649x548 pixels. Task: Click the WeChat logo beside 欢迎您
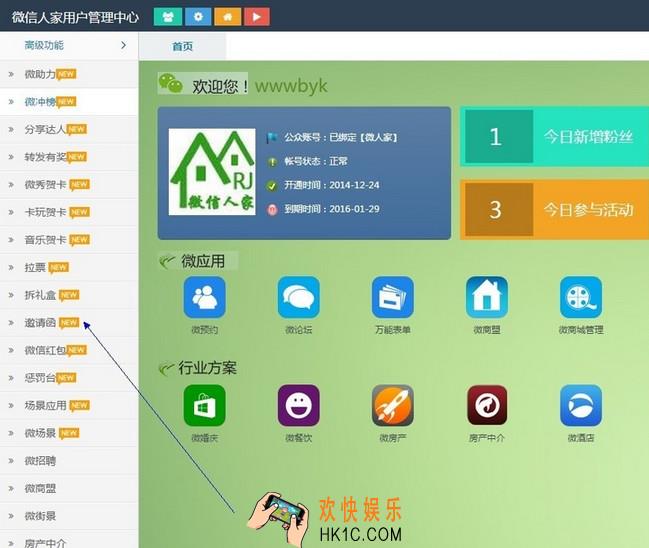click(171, 83)
